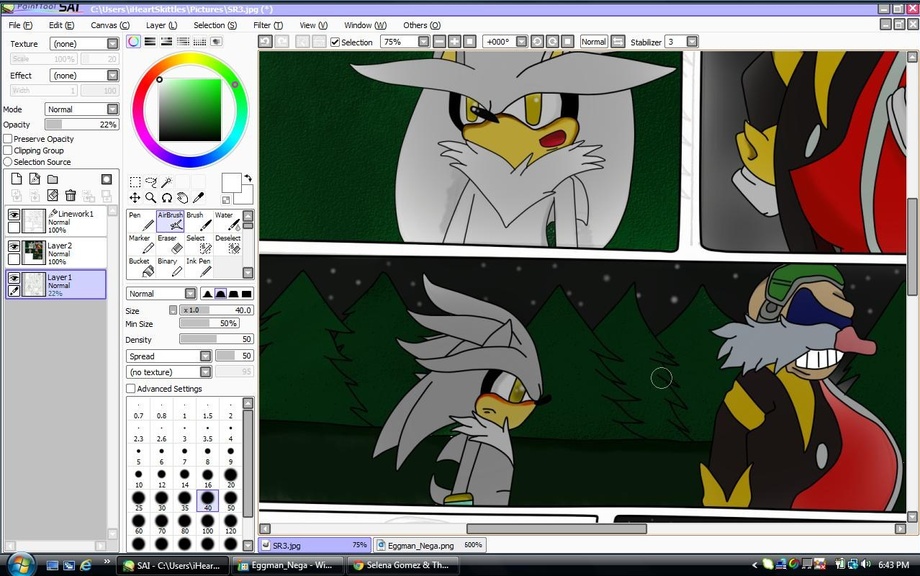Choose the hand pan tool
Screen dimensions: 920x576
[x=182, y=198]
